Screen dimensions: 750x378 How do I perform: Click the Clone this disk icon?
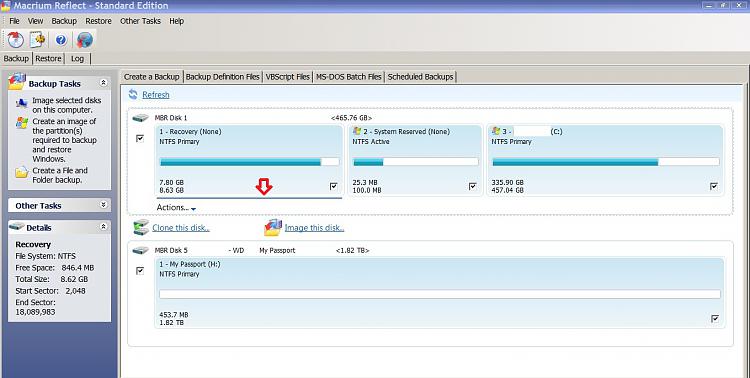141,227
